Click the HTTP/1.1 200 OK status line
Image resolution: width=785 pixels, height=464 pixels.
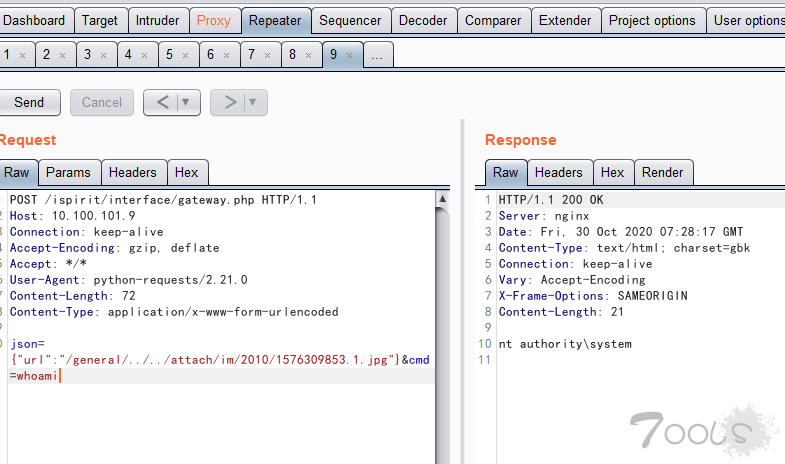click(x=551, y=200)
